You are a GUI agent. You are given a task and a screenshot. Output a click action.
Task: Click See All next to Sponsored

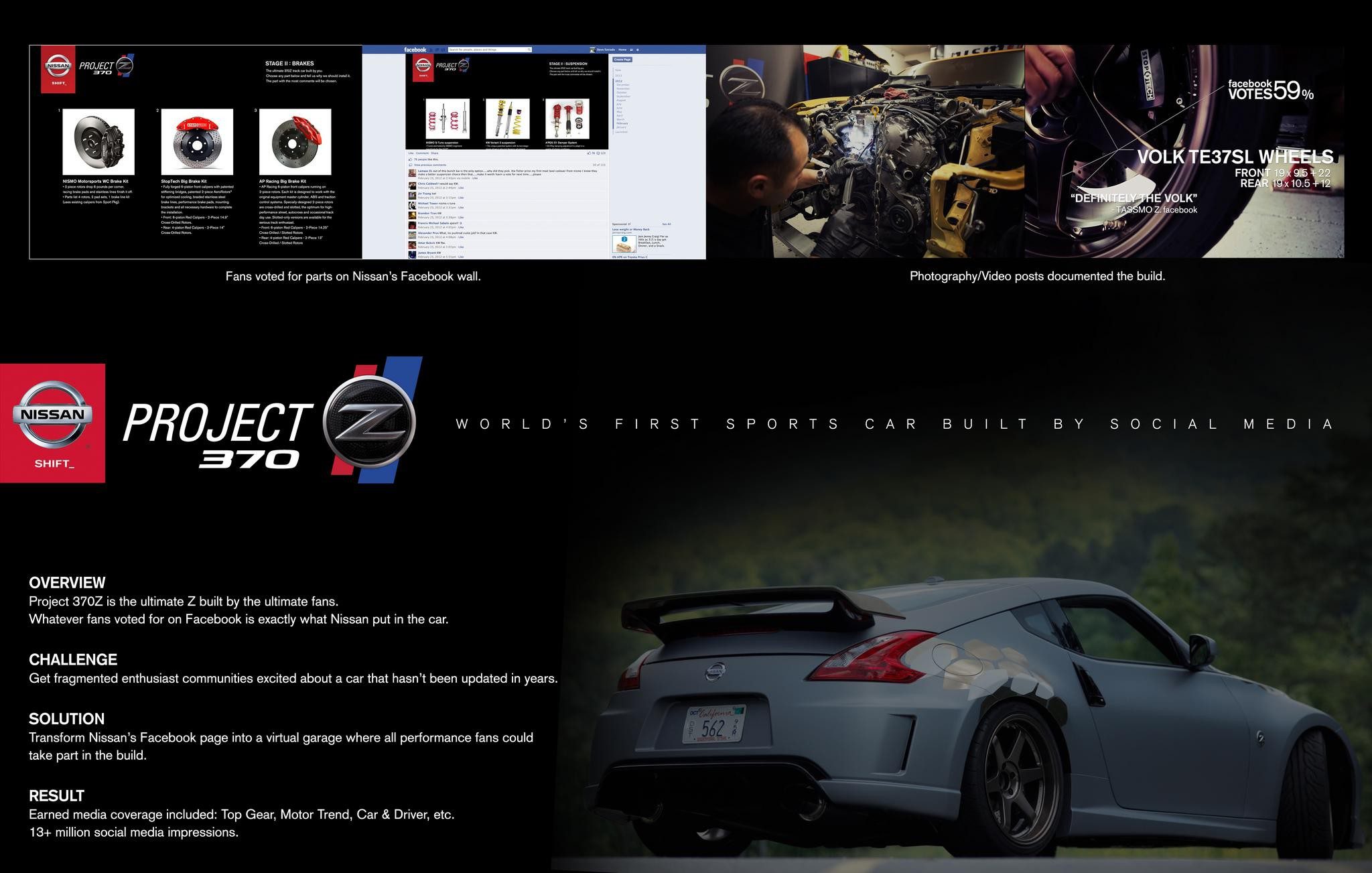tap(666, 224)
